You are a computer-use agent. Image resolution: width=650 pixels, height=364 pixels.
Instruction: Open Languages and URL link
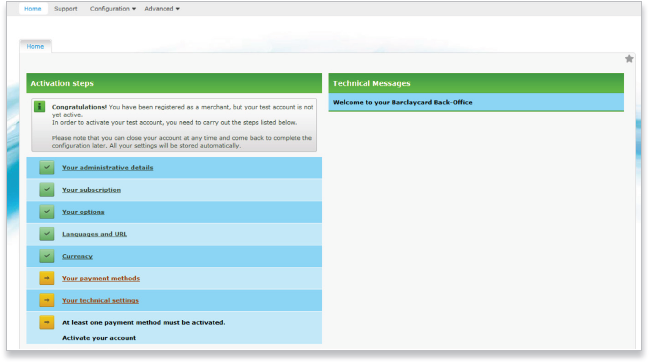point(95,234)
